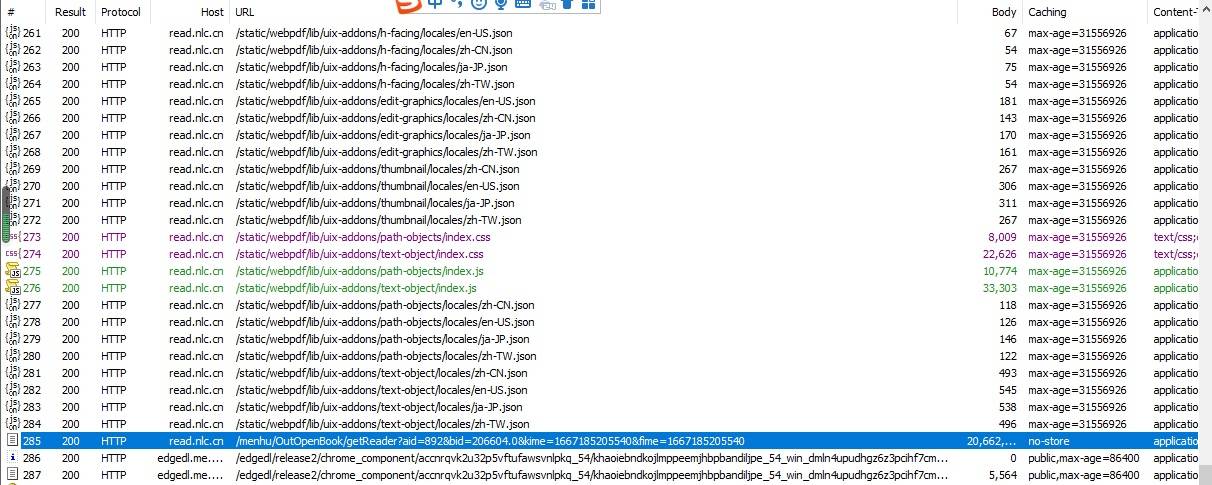Image resolution: width=1212 pixels, height=485 pixels.
Task: Toggle the IME punctuation mode
Action: tap(457, 5)
